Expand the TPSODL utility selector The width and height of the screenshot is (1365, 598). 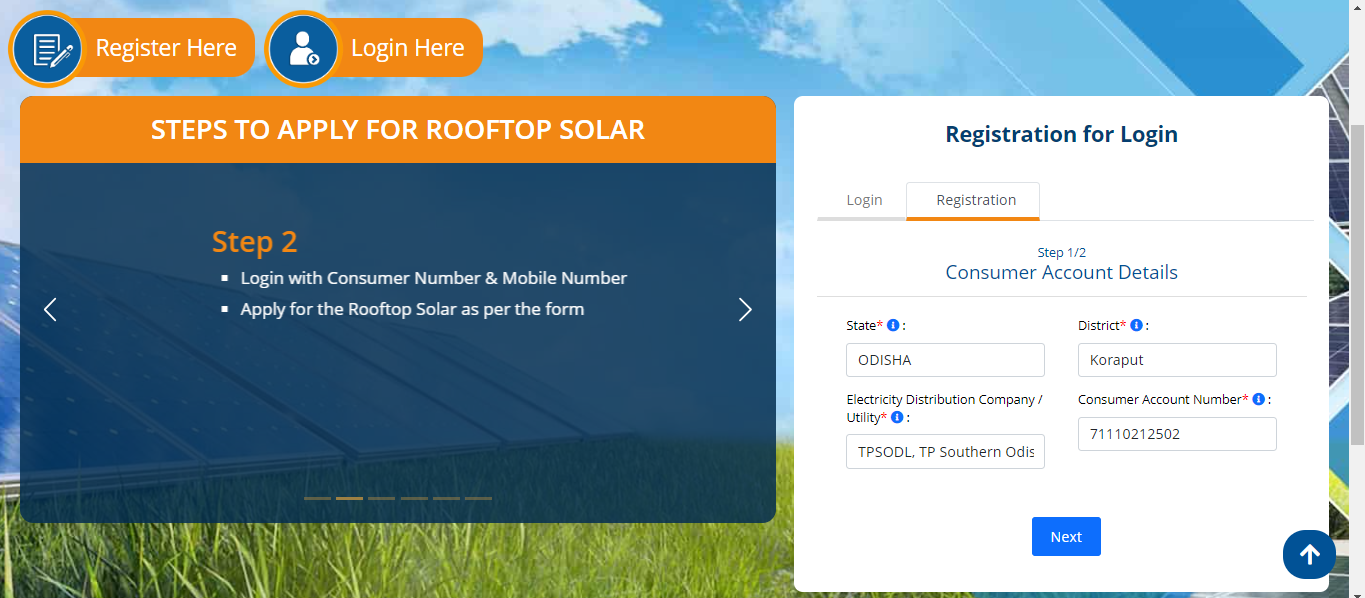point(944,451)
